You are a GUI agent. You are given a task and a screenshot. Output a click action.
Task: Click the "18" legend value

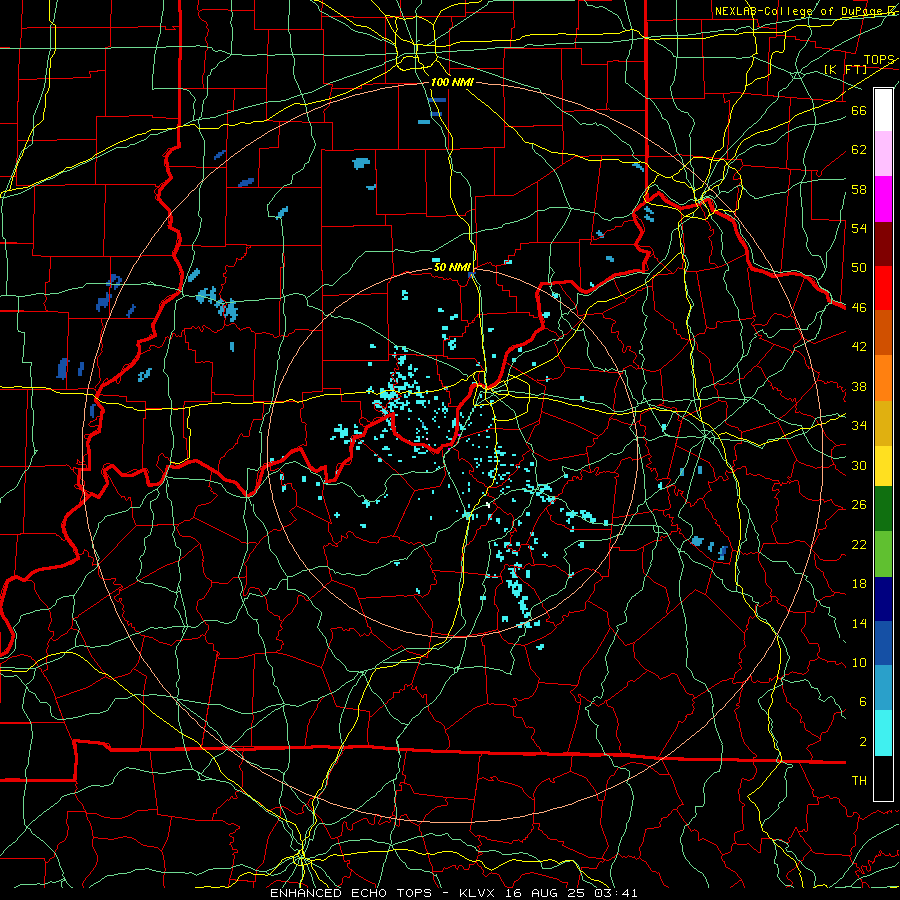pyautogui.click(x=859, y=584)
